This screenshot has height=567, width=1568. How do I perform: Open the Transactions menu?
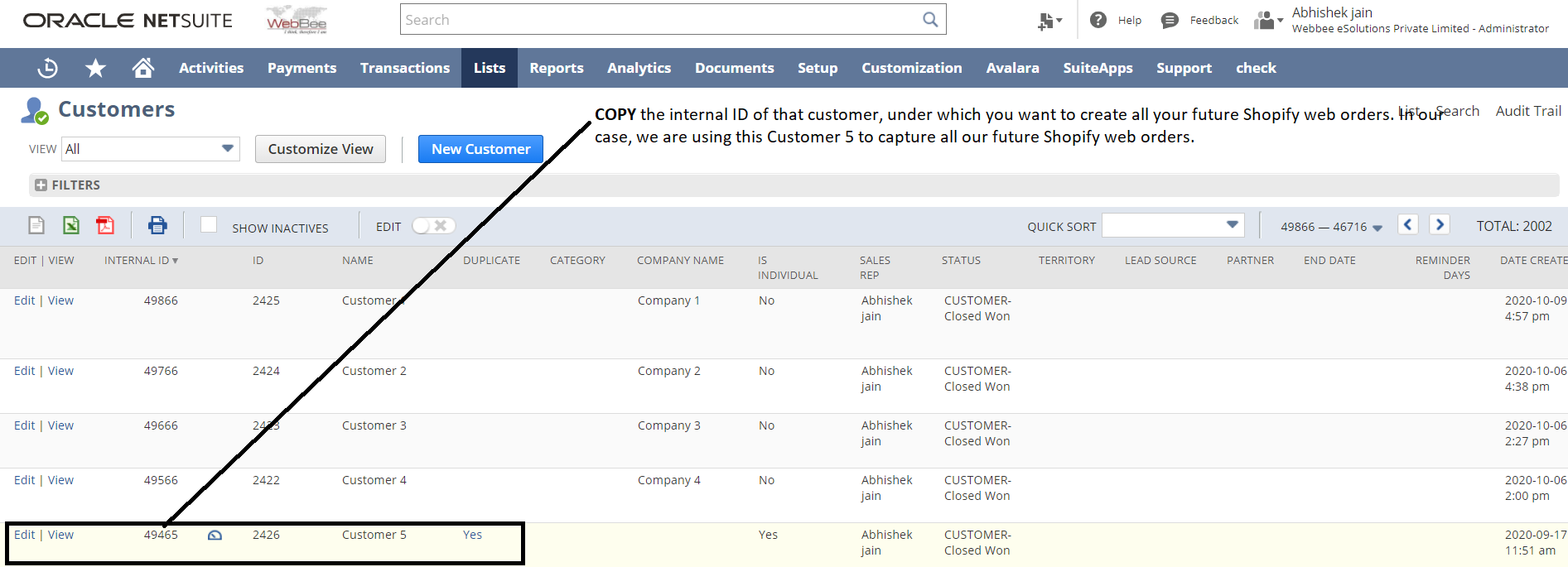pyautogui.click(x=405, y=68)
